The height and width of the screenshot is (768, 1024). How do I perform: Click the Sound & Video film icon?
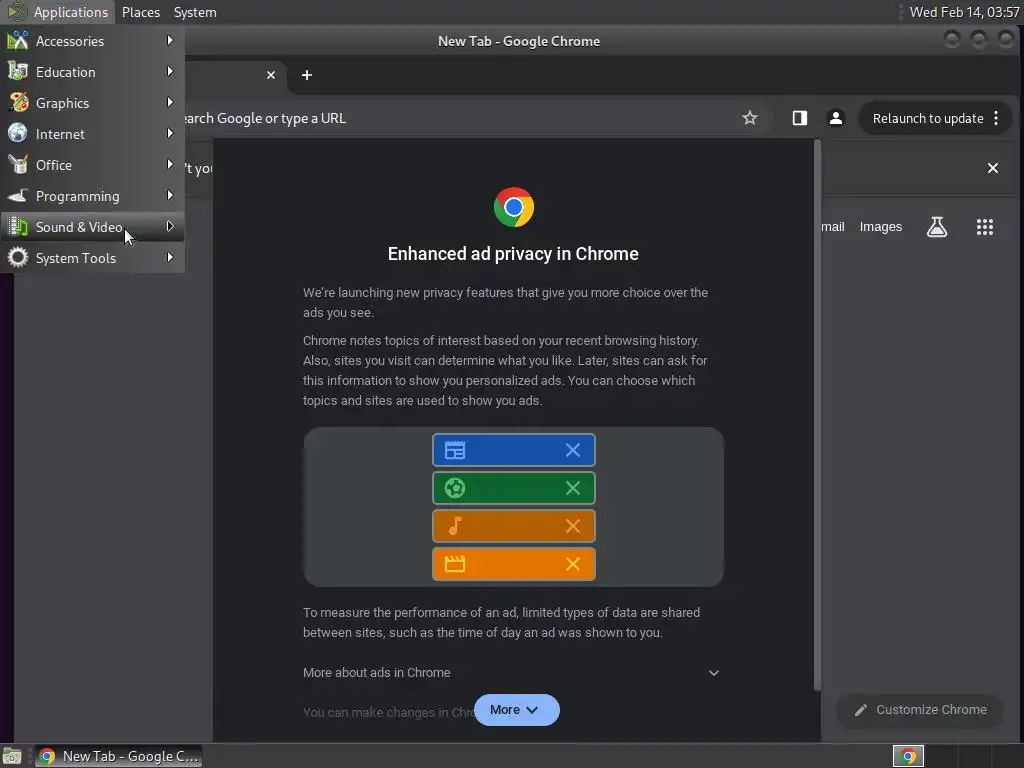[18, 227]
